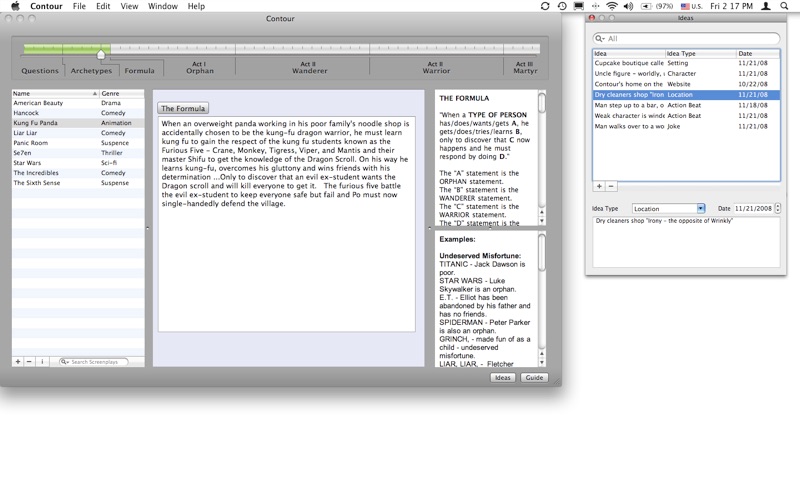Screen dimensions: 800x500
Task: Sort ideas by Idea column header
Action: (629, 53)
